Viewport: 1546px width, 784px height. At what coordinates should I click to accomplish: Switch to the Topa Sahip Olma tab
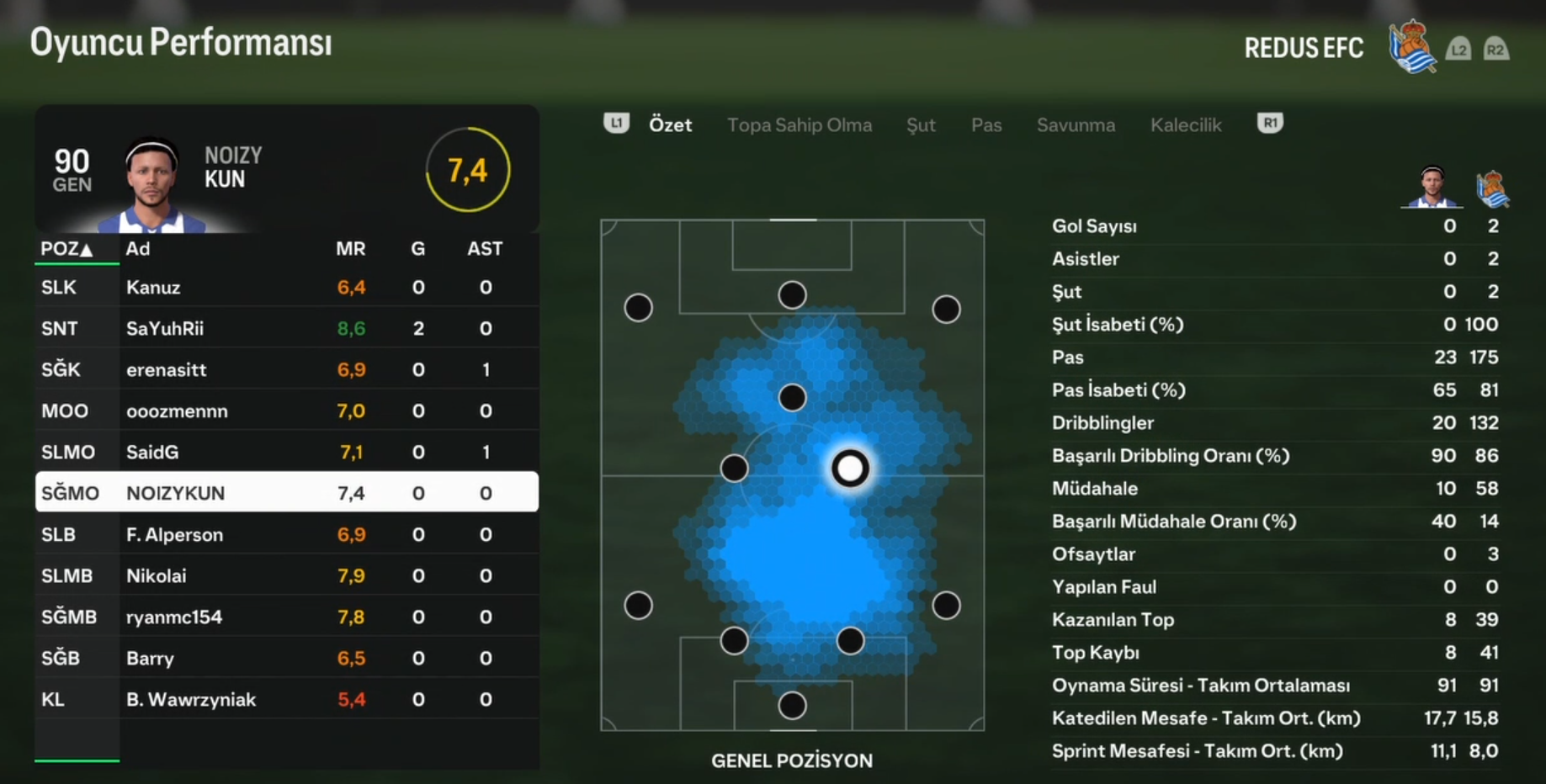coord(800,125)
